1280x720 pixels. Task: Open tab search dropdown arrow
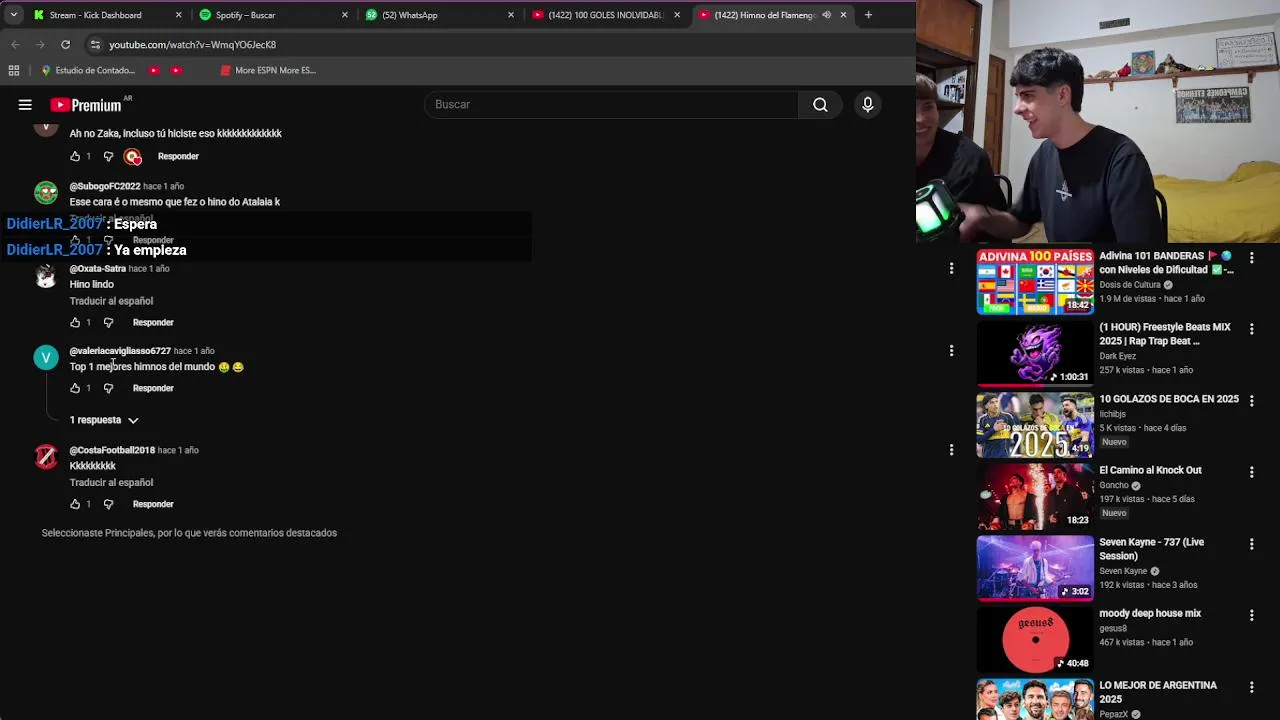13,15
